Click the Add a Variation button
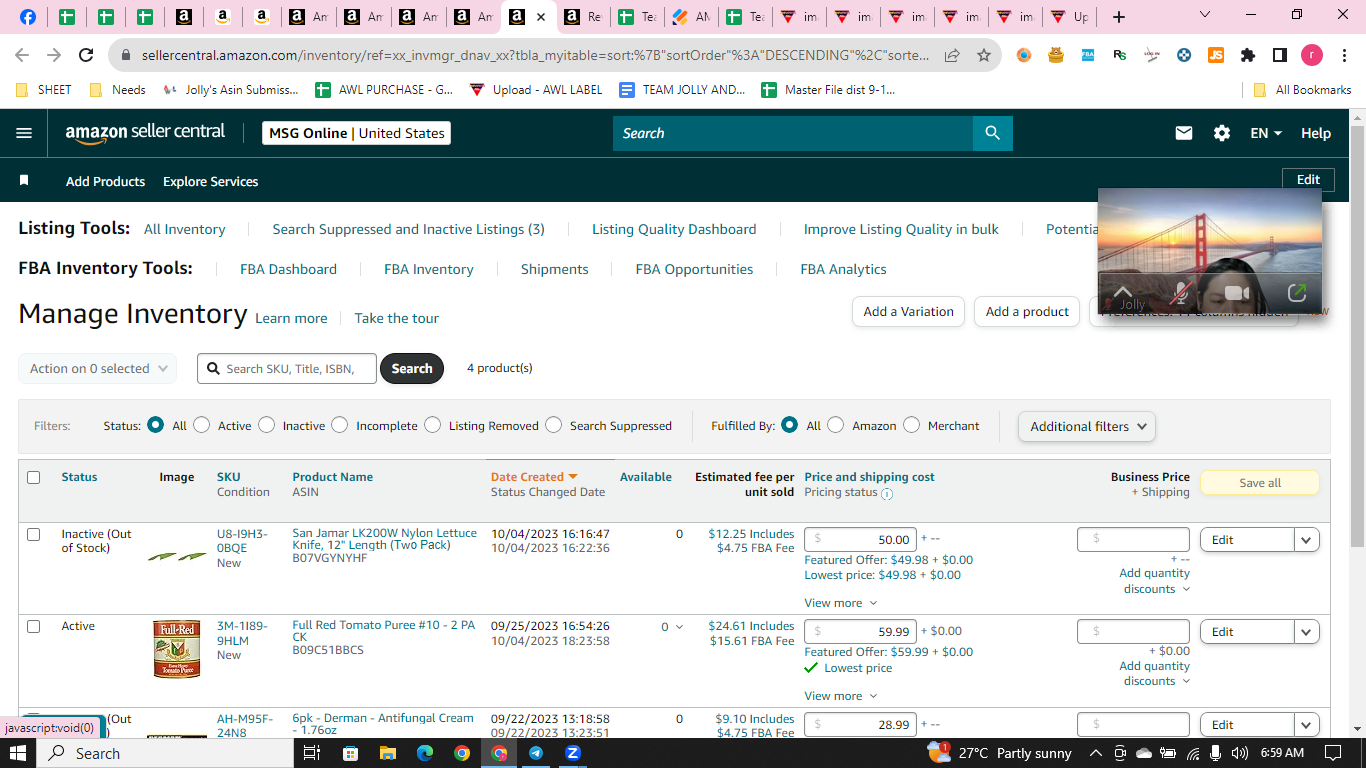 click(908, 312)
